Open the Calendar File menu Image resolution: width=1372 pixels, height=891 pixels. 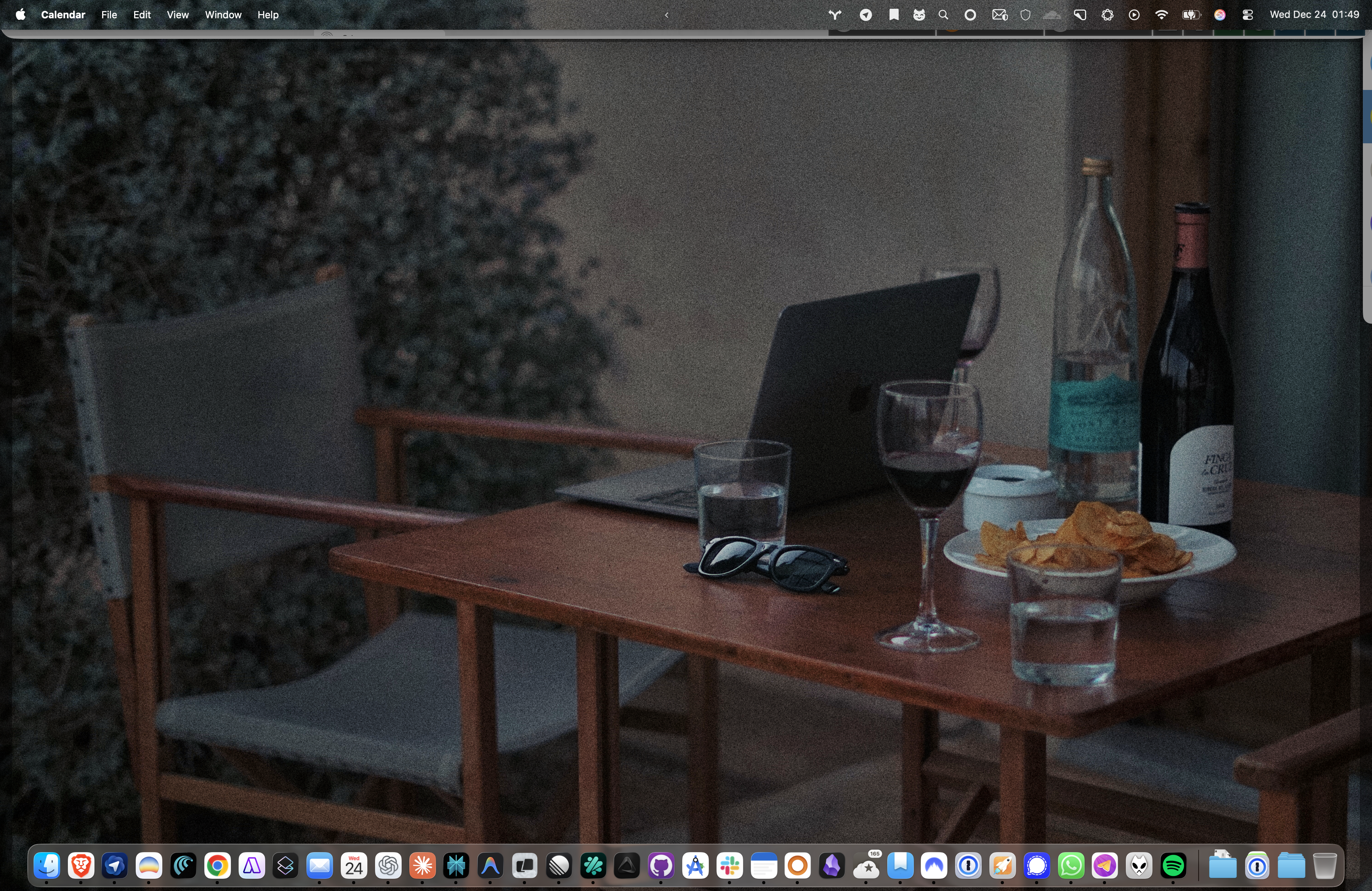point(109,15)
